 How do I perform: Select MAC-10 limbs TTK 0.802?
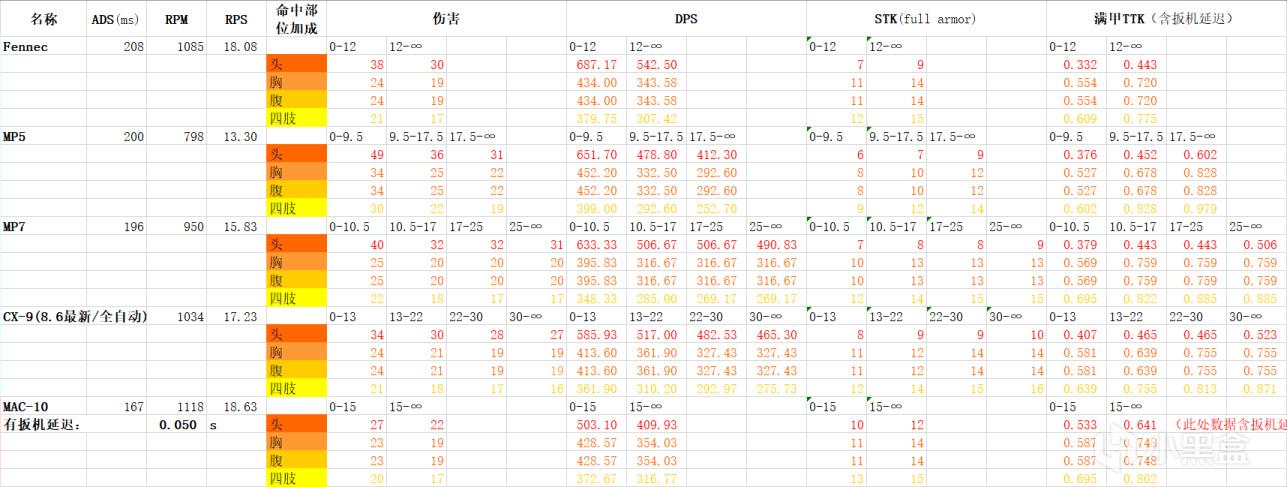pos(1140,478)
